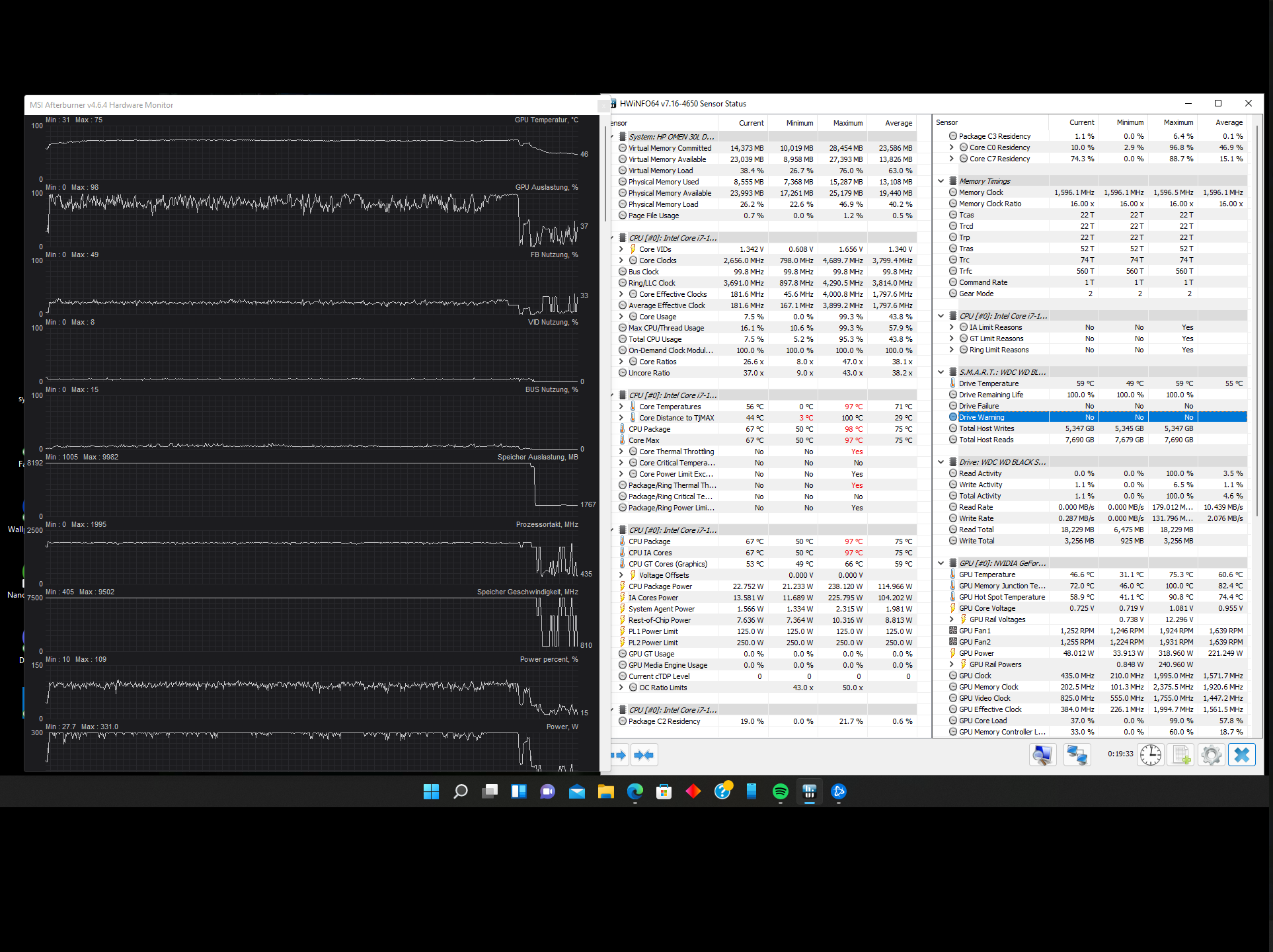Image resolution: width=1273 pixels, height=952 pixels.
Task: Collapse Memory Timings section
Action: tap(941, 181)
